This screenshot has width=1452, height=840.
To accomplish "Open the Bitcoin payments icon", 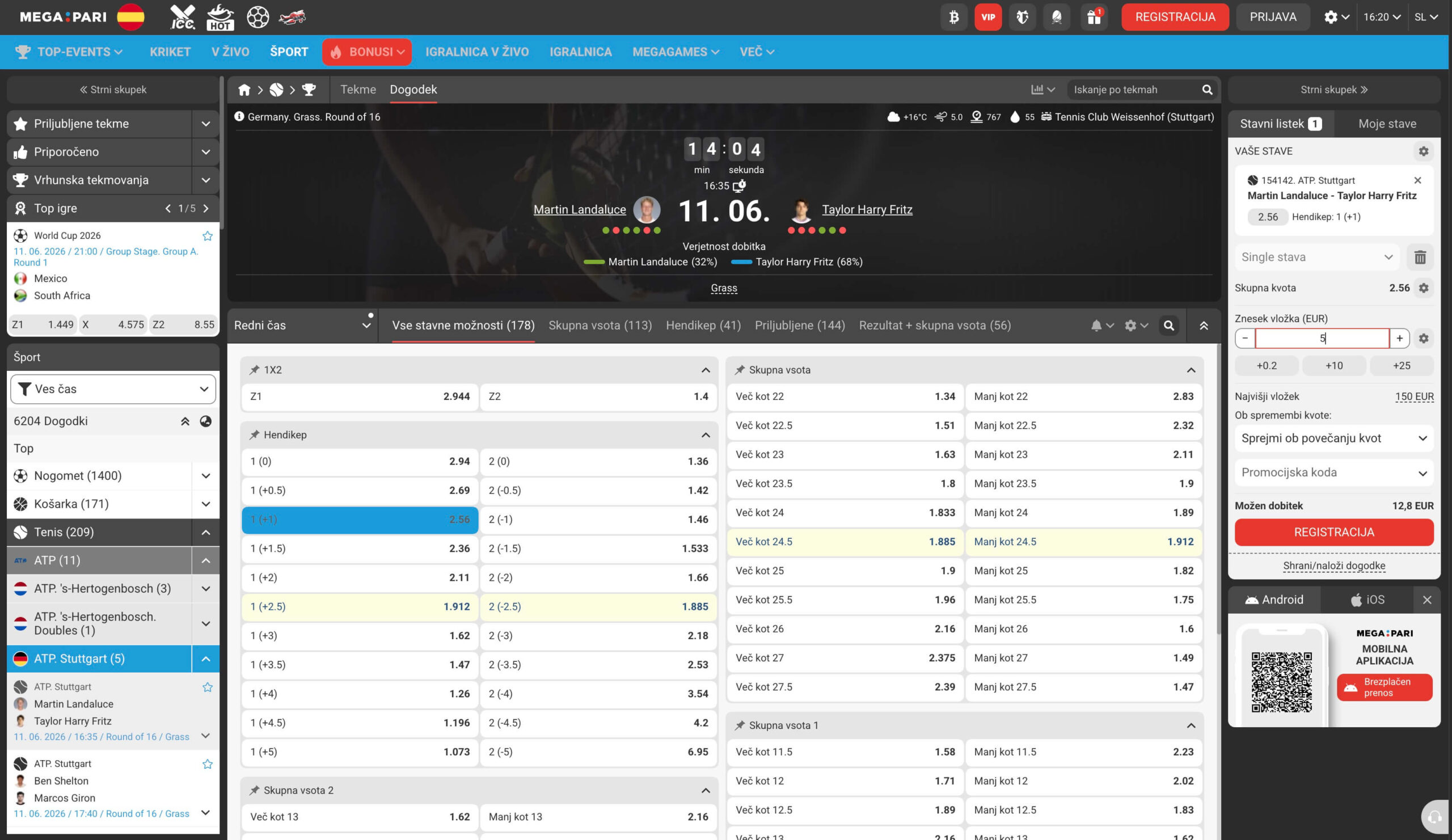I will click(953, 17).
